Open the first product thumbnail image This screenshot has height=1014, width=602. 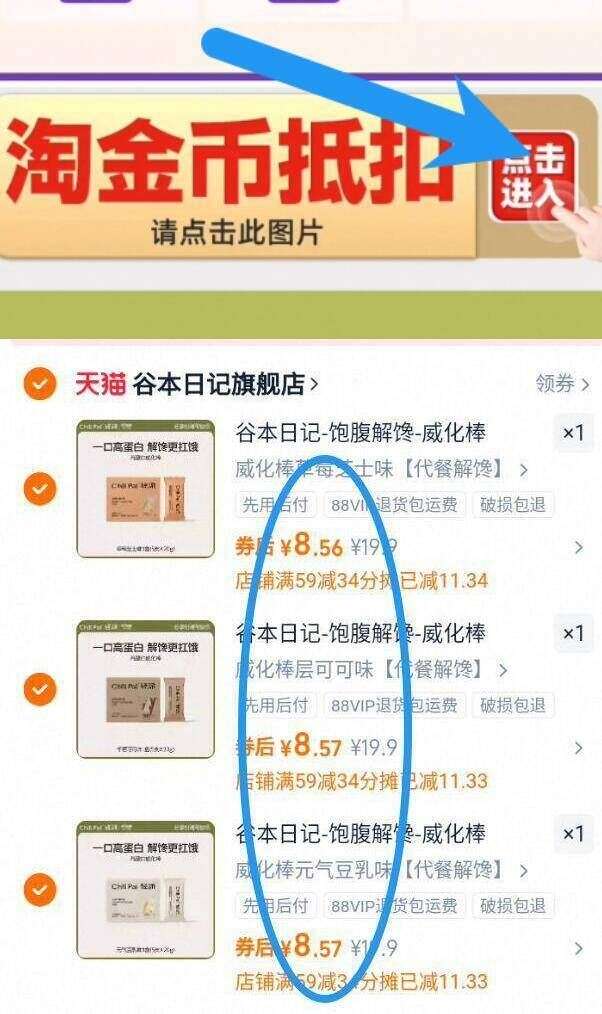point(145,489)
